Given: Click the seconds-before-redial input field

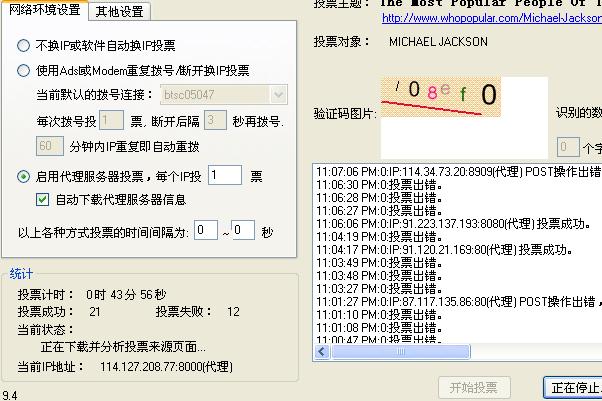Looking at the screenshot, I should coord(215,121).
